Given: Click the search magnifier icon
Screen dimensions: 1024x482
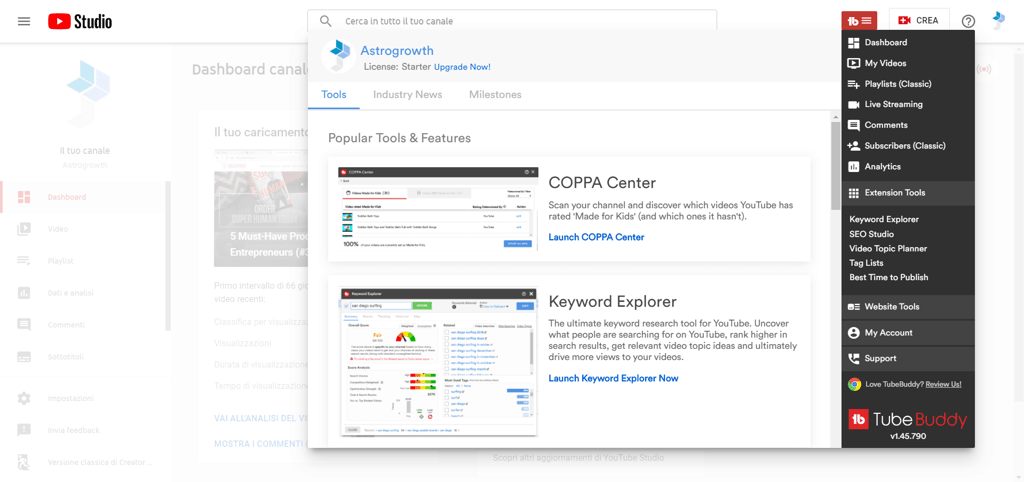Looking at the screenshot, I should point(326,21).
